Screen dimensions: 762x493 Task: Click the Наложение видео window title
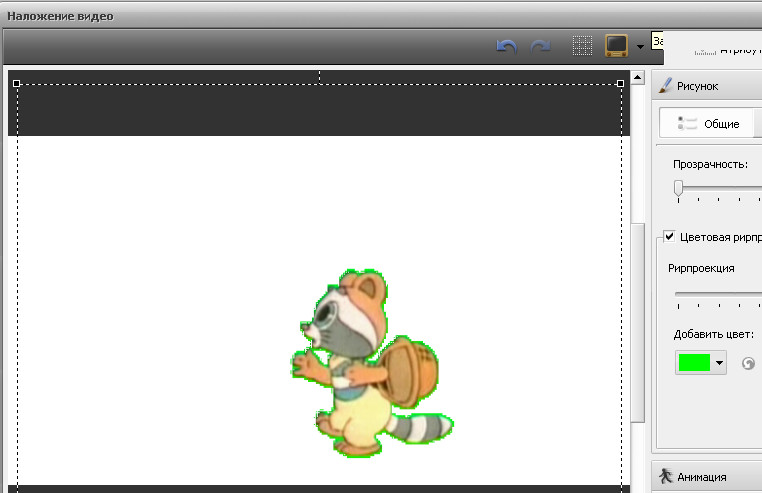(60, 17)
